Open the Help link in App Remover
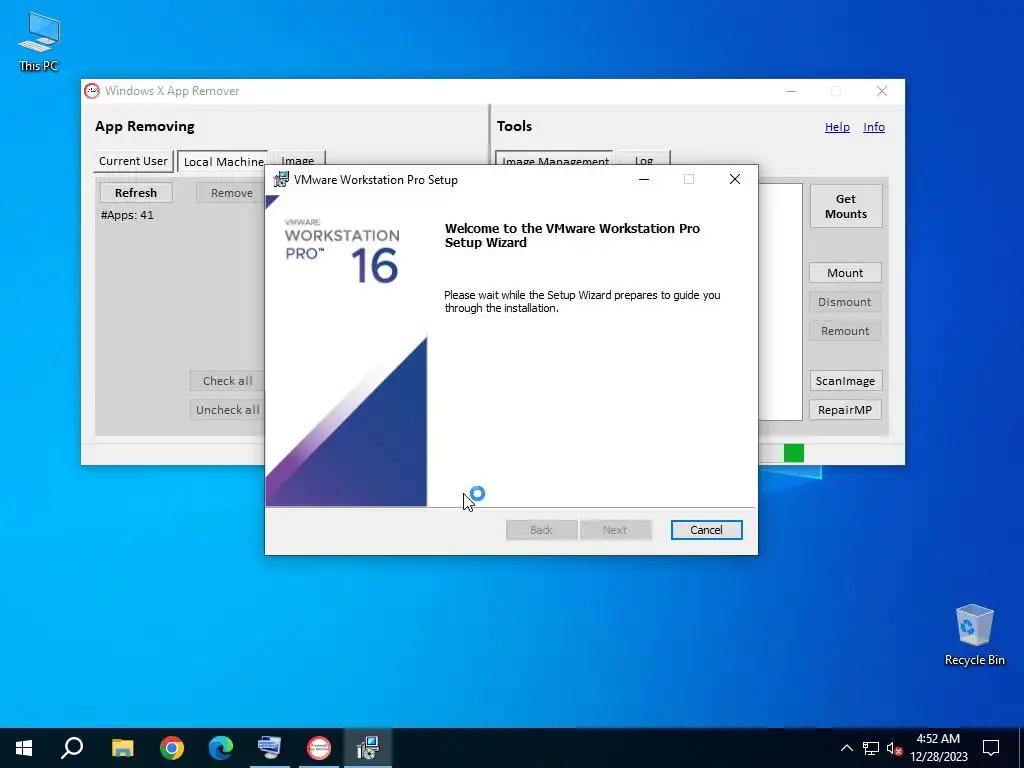The width and height of the screenshot is (1024, 768). tap(837, 127)
